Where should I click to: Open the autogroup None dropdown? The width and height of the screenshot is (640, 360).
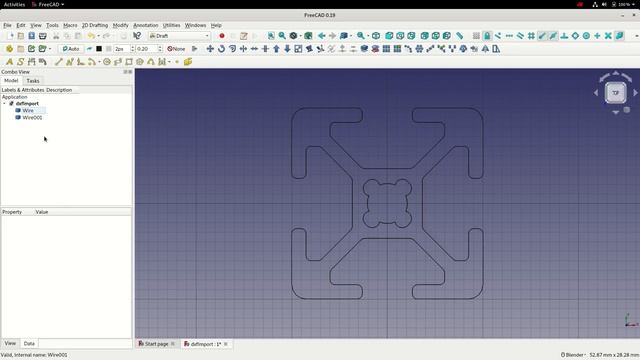[176, 49]
